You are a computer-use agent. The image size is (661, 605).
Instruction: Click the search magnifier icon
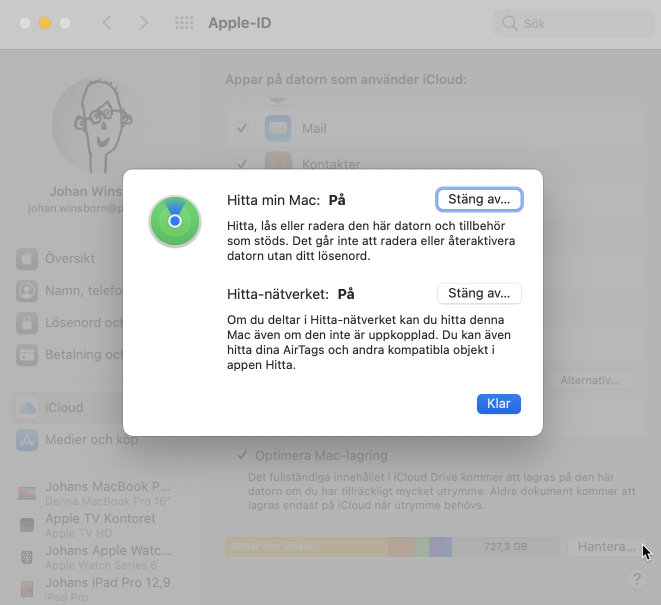point(510,23)
